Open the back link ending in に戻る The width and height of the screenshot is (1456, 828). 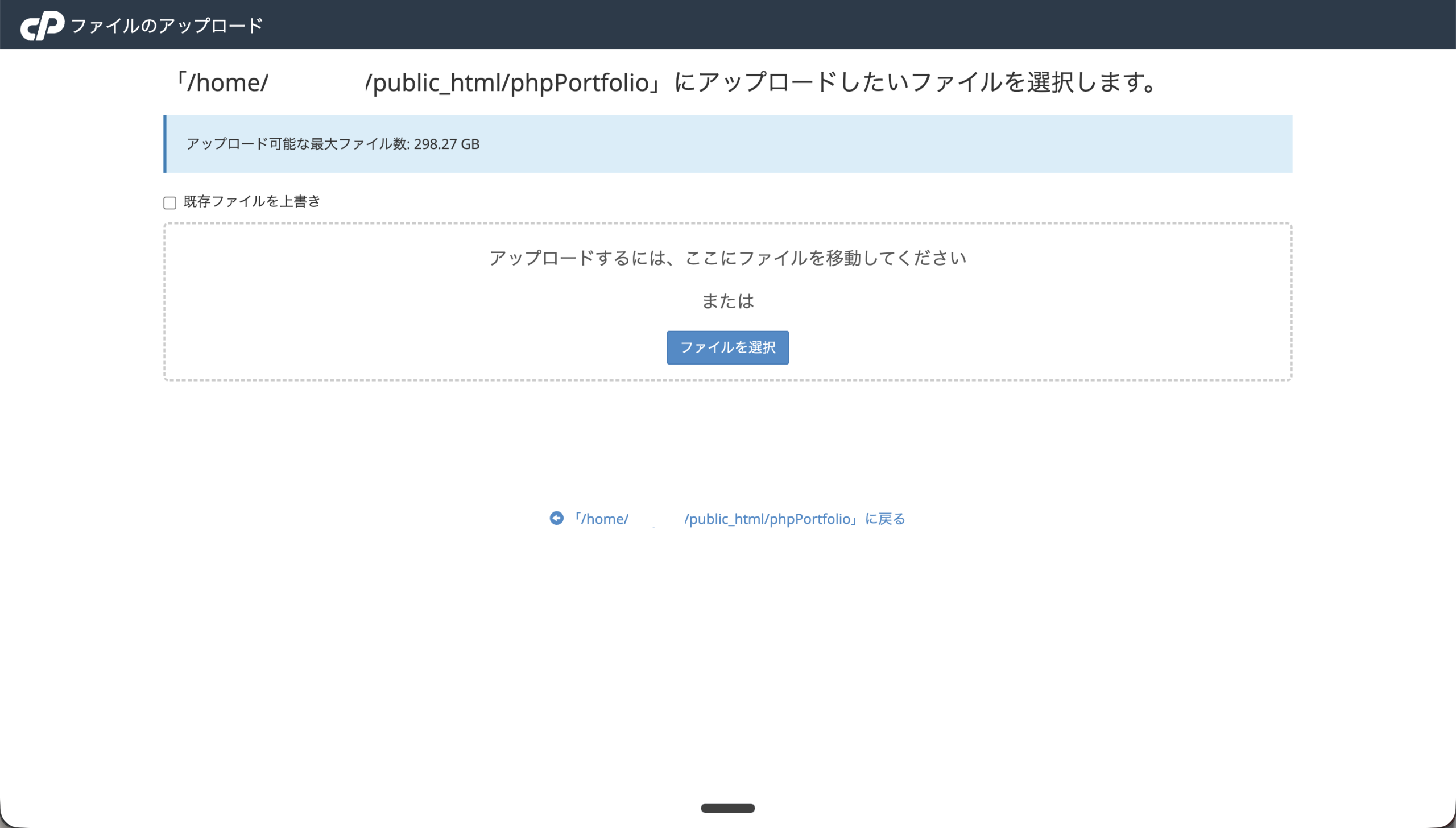(x=884, y=519)
